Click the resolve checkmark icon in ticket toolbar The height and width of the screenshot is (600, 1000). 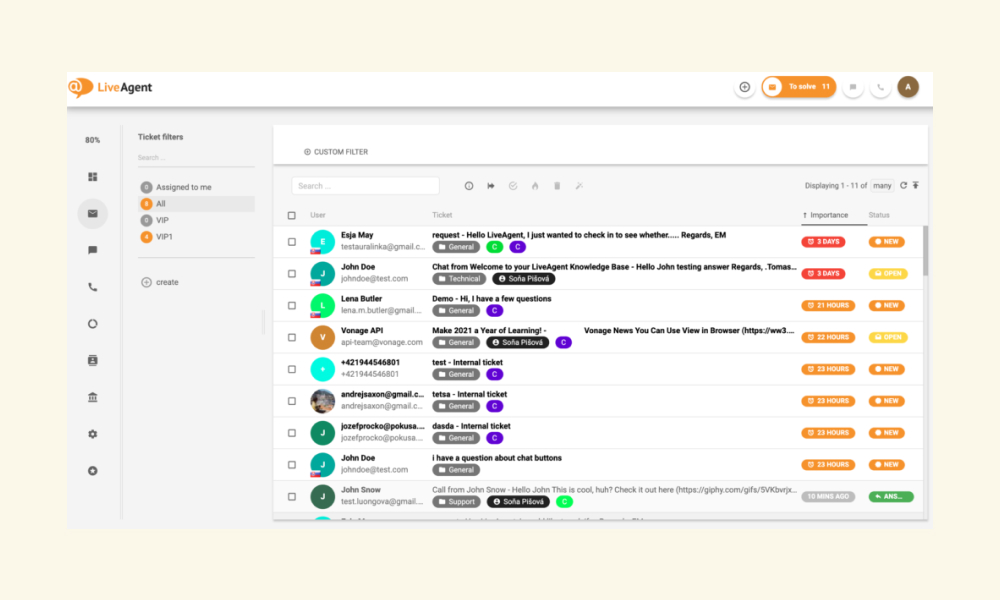pyautogui.click(x=513, y=186)
